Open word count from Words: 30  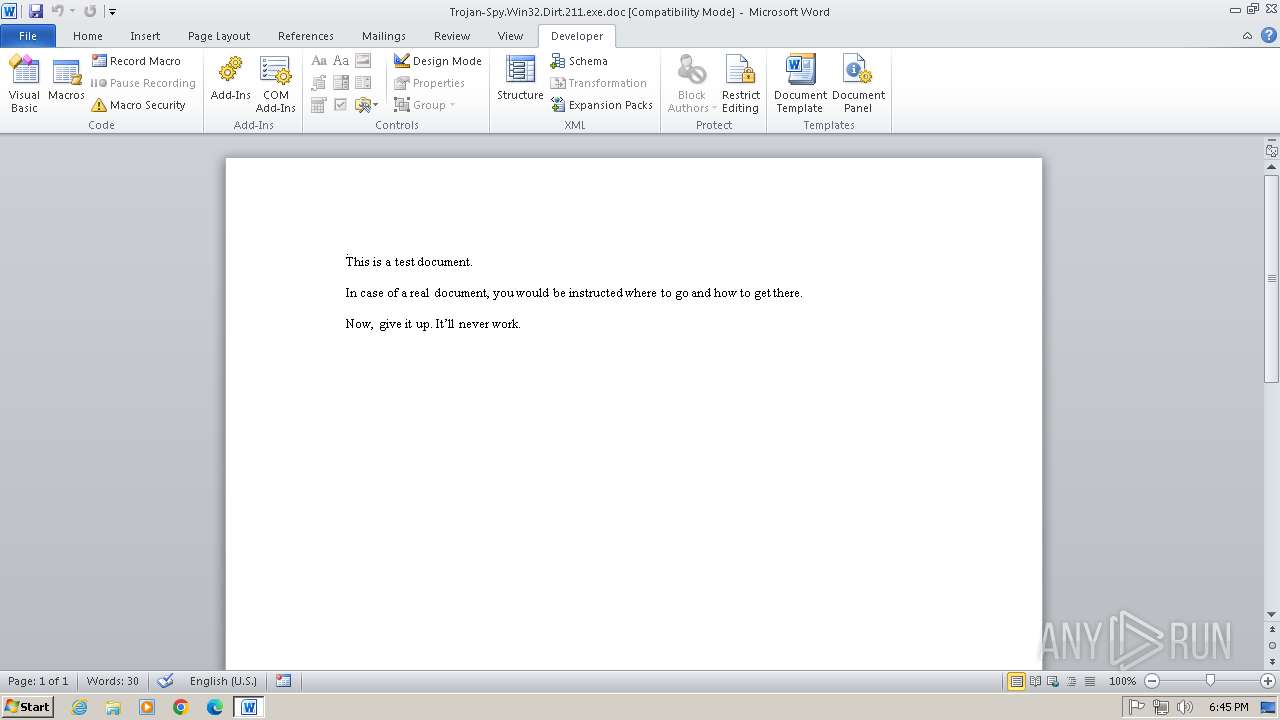pos(113,681)
